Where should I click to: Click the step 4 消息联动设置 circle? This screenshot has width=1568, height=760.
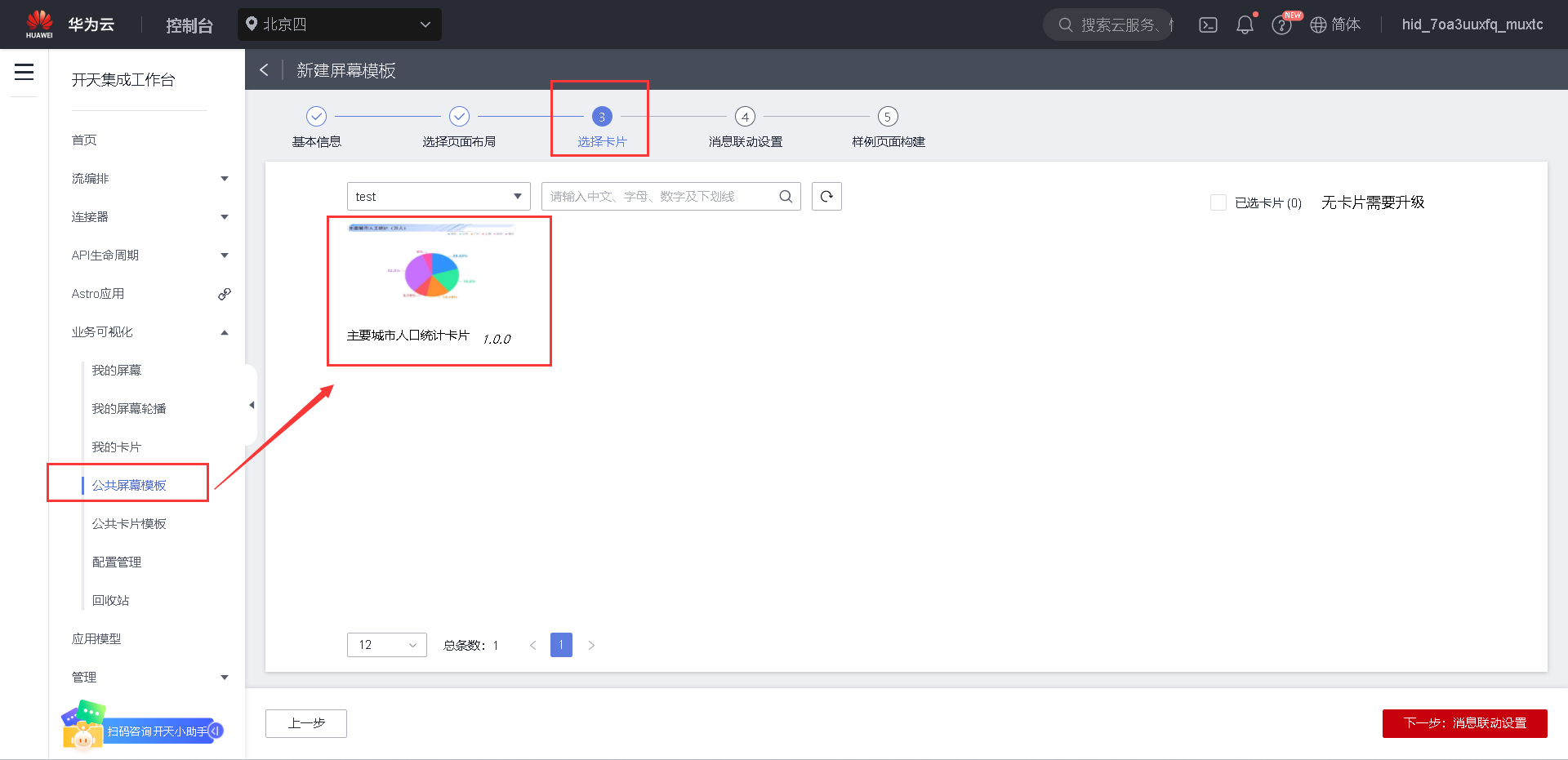tap(745, 117)
